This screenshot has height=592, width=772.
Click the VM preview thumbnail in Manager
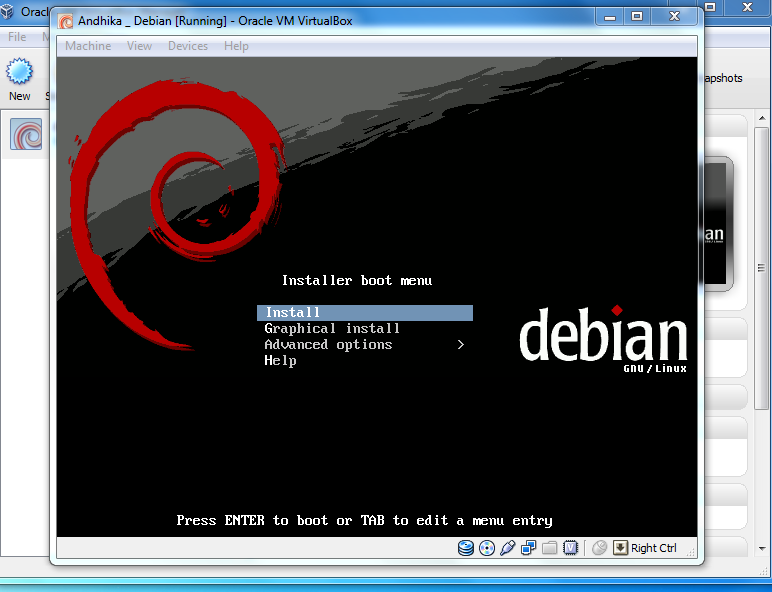click(718, 224)
